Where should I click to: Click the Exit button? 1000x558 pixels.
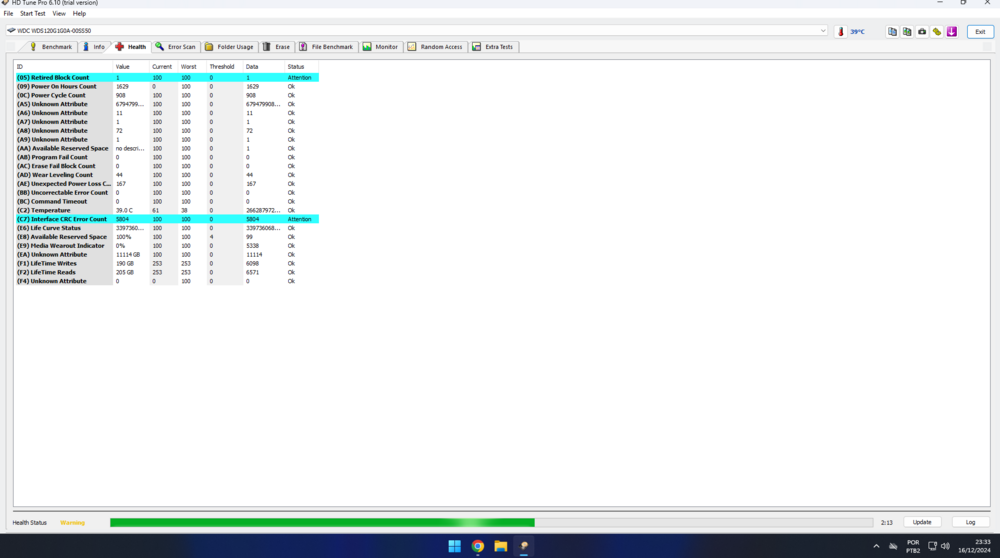pos(980,32)
